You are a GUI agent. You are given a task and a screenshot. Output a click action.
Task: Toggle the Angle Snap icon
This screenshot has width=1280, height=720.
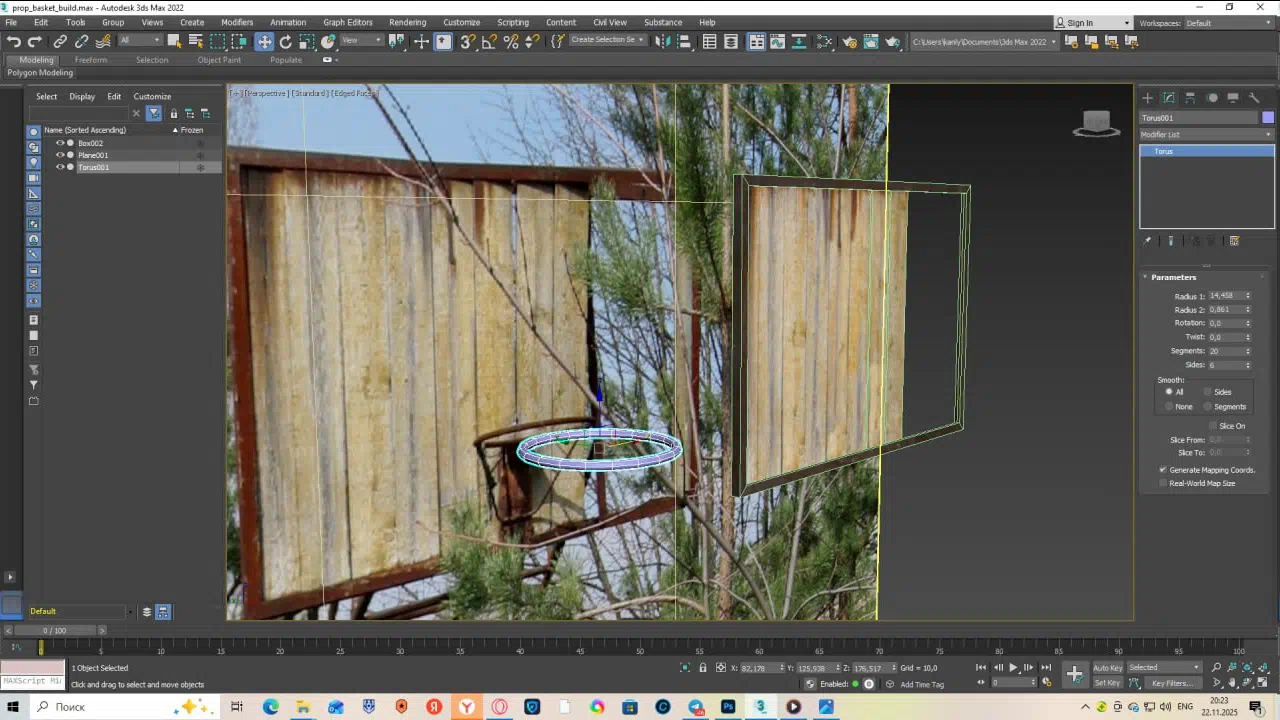[x=489, y=41]
